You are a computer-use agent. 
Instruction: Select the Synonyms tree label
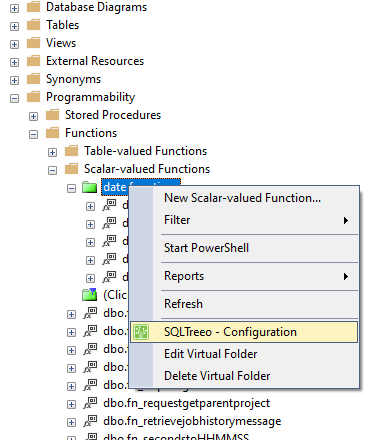pos(73,79)
